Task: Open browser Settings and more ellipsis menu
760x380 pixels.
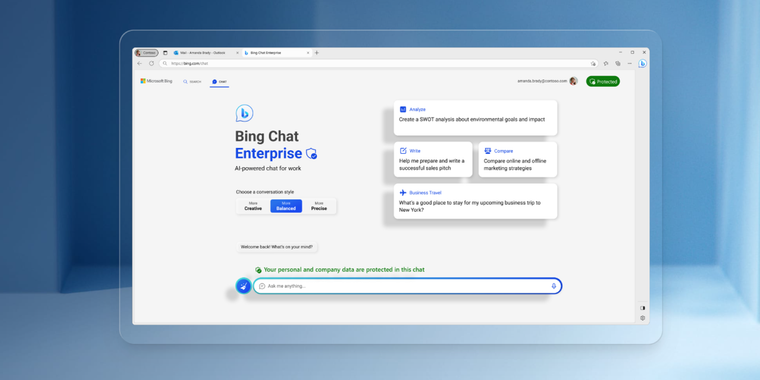Action: pos(630,63)
